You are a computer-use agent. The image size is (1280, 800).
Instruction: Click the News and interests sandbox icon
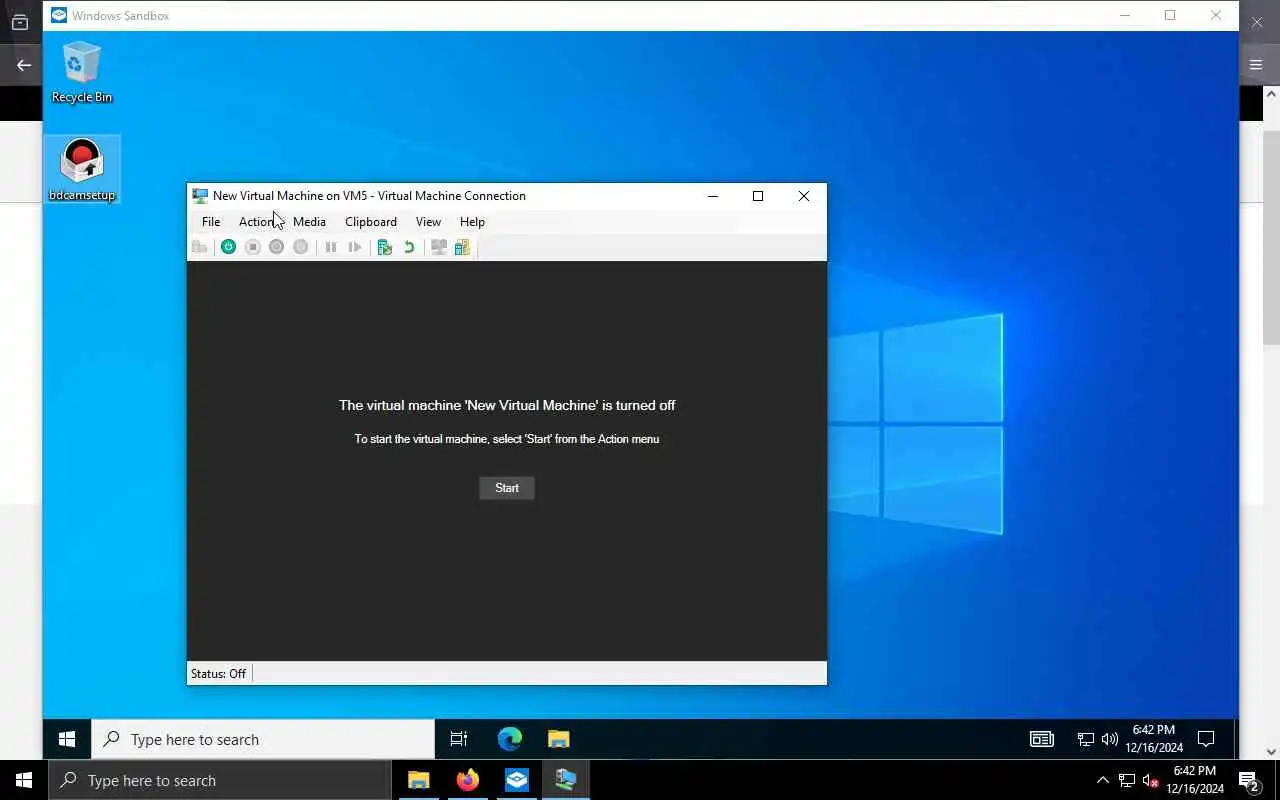[x=1042, y=739]
